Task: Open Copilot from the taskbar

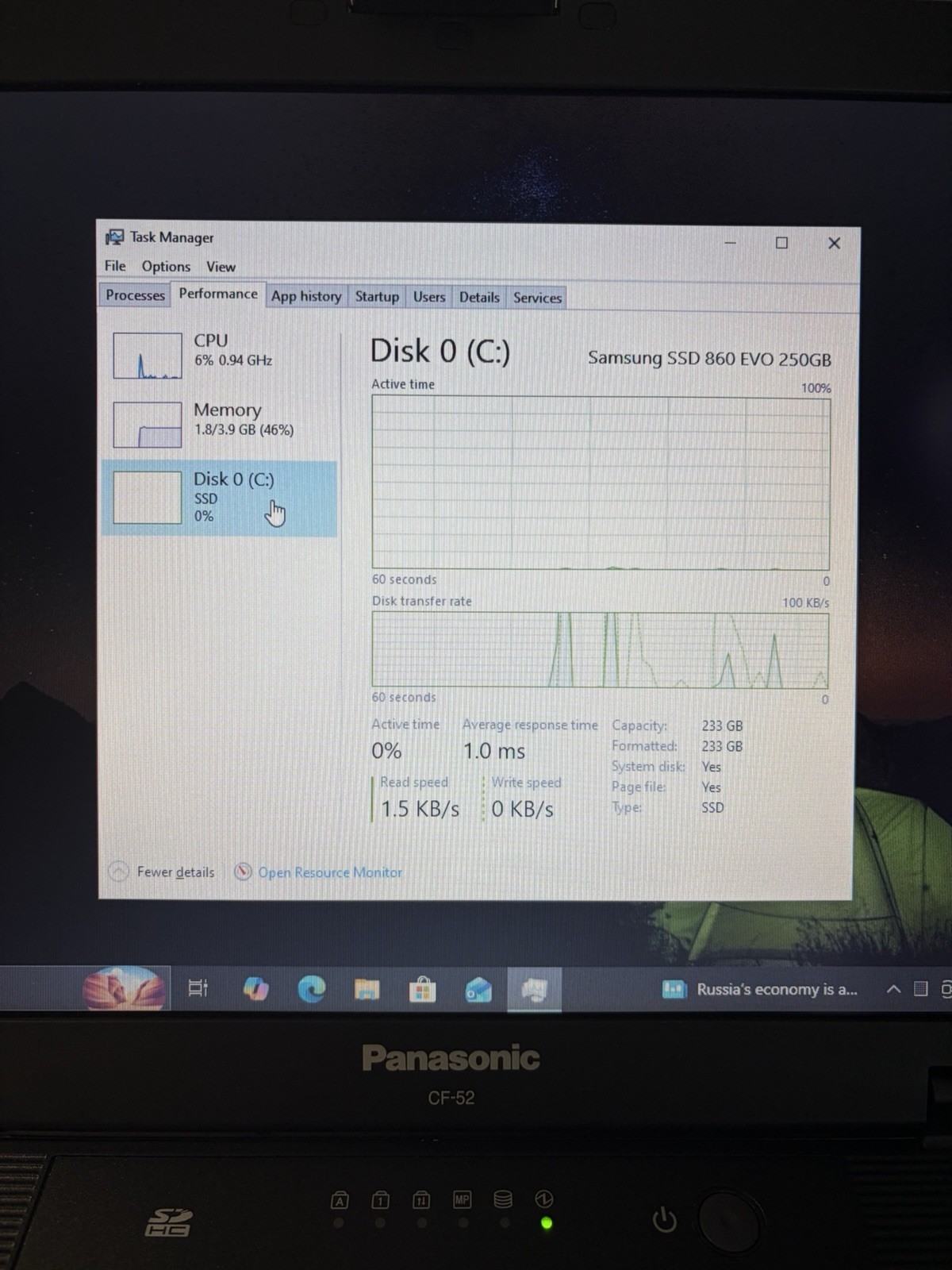Action: pyautogui.click(x=255, y=989)
